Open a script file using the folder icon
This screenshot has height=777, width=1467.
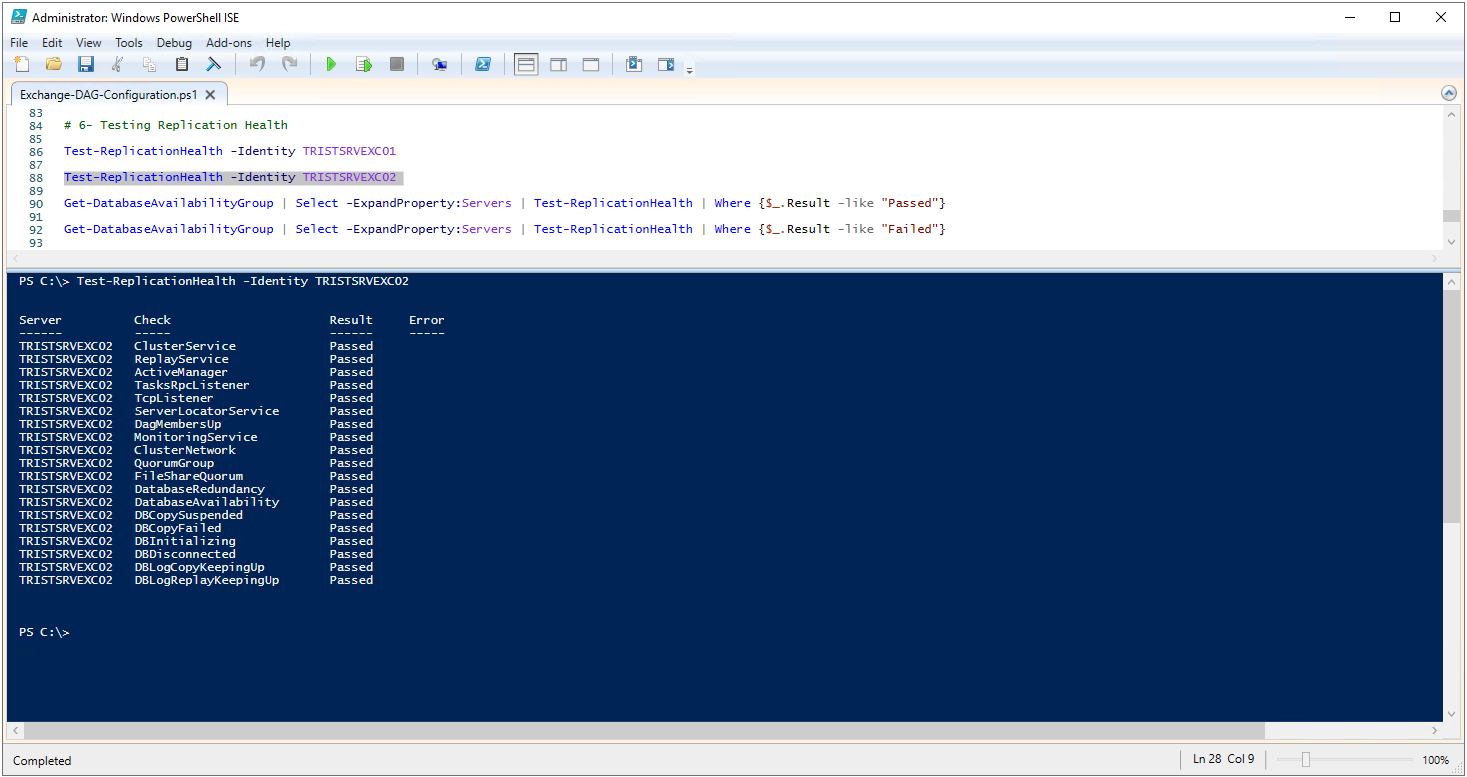(54, 64)
